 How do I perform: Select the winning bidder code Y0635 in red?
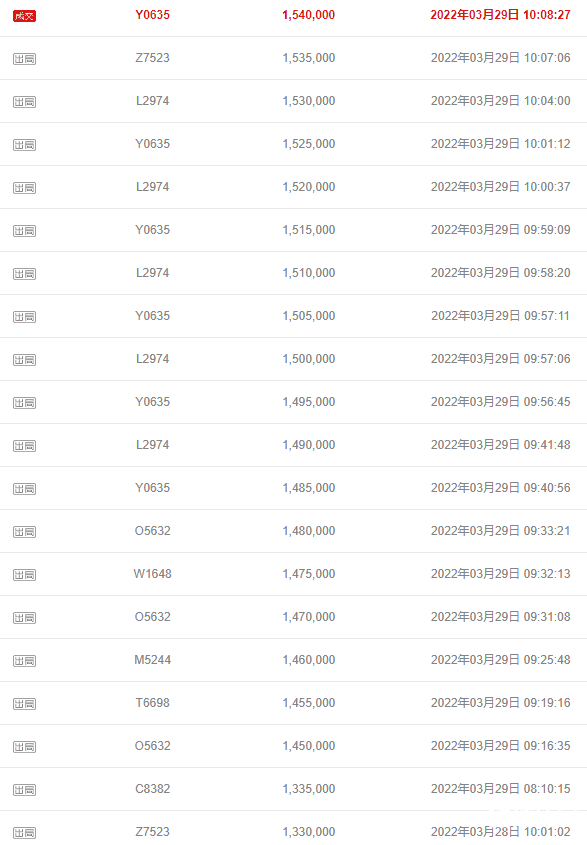coord(153,15)
